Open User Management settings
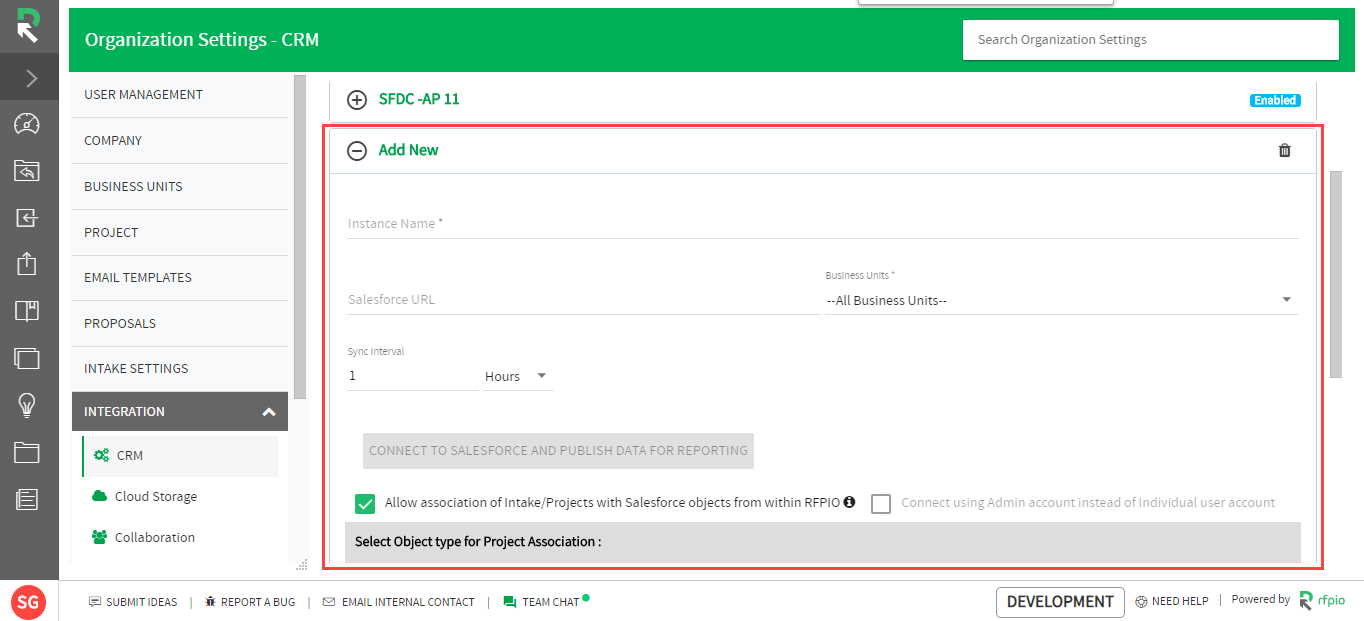 pyautogui.click(x=180, y=95)
